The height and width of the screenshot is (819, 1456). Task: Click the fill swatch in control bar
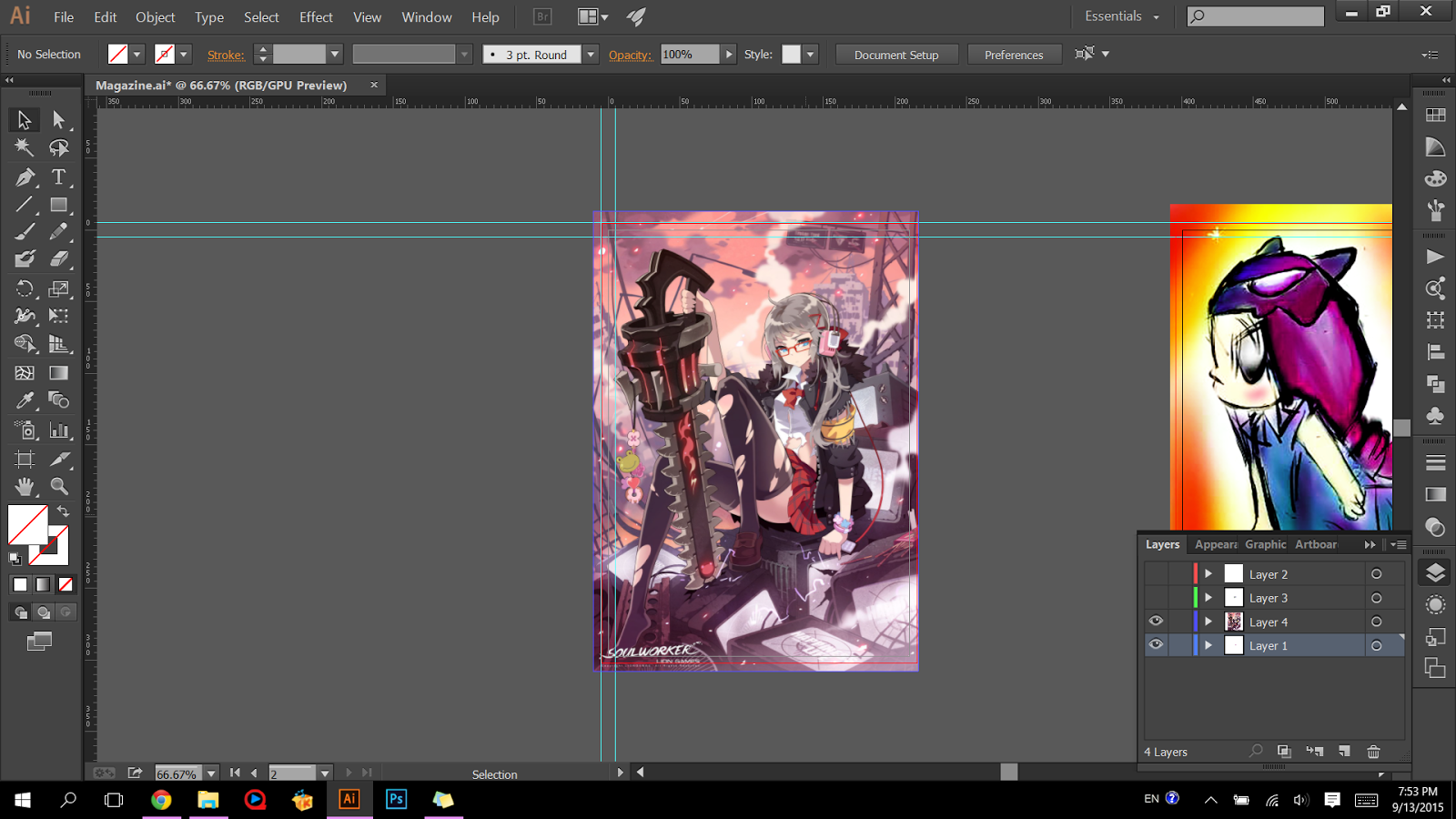coord(117,55)
